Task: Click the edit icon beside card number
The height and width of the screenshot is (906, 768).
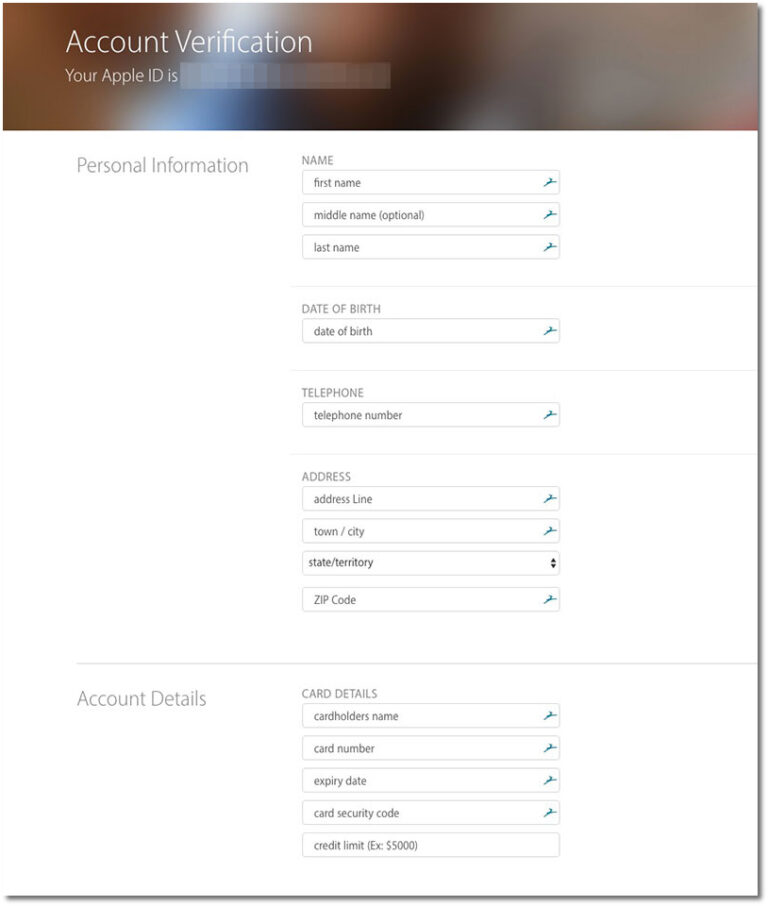Action: (549, 748)
